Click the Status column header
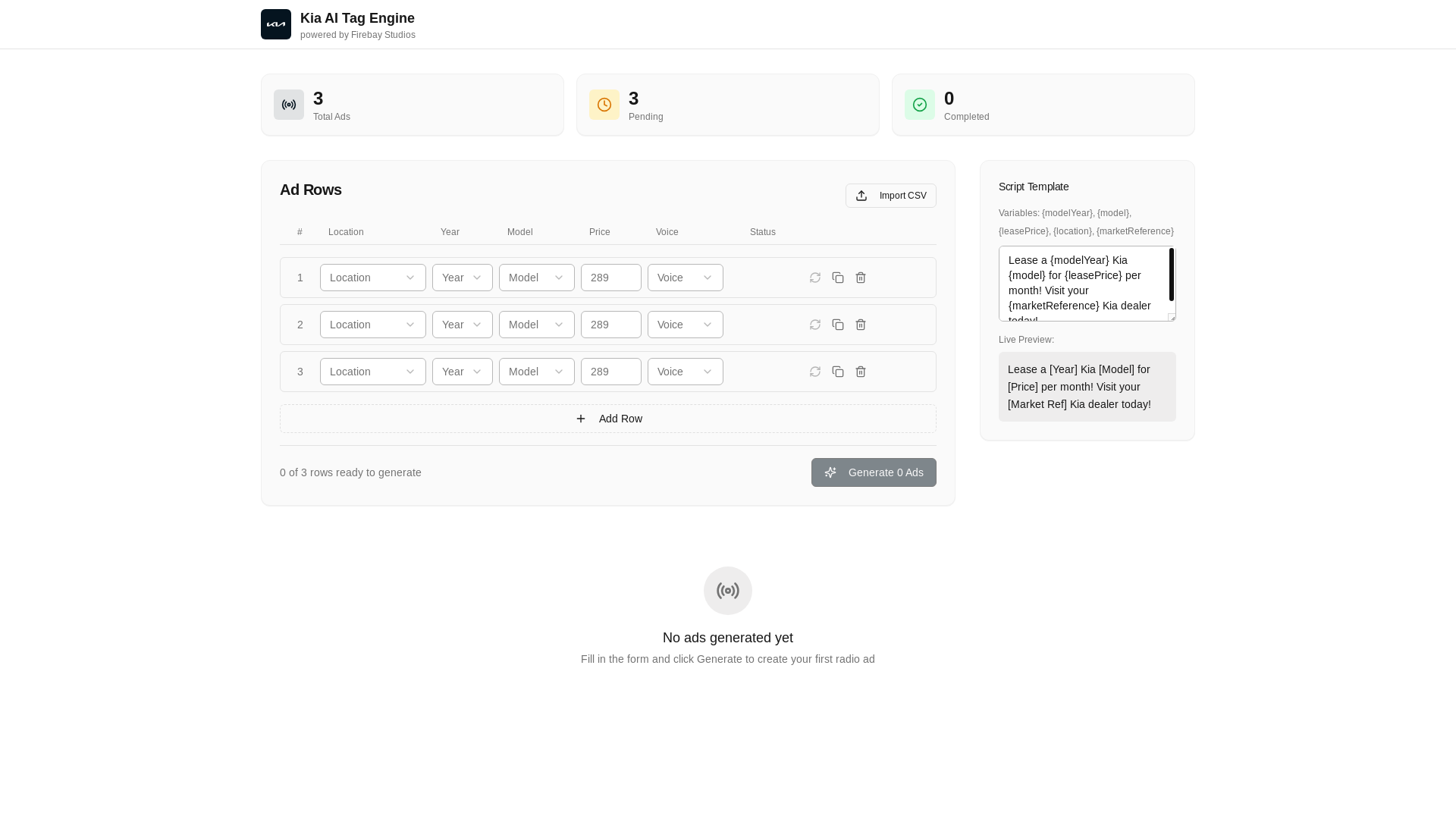The width and height of the screenshot is (1456, 819). click(763, 232)
